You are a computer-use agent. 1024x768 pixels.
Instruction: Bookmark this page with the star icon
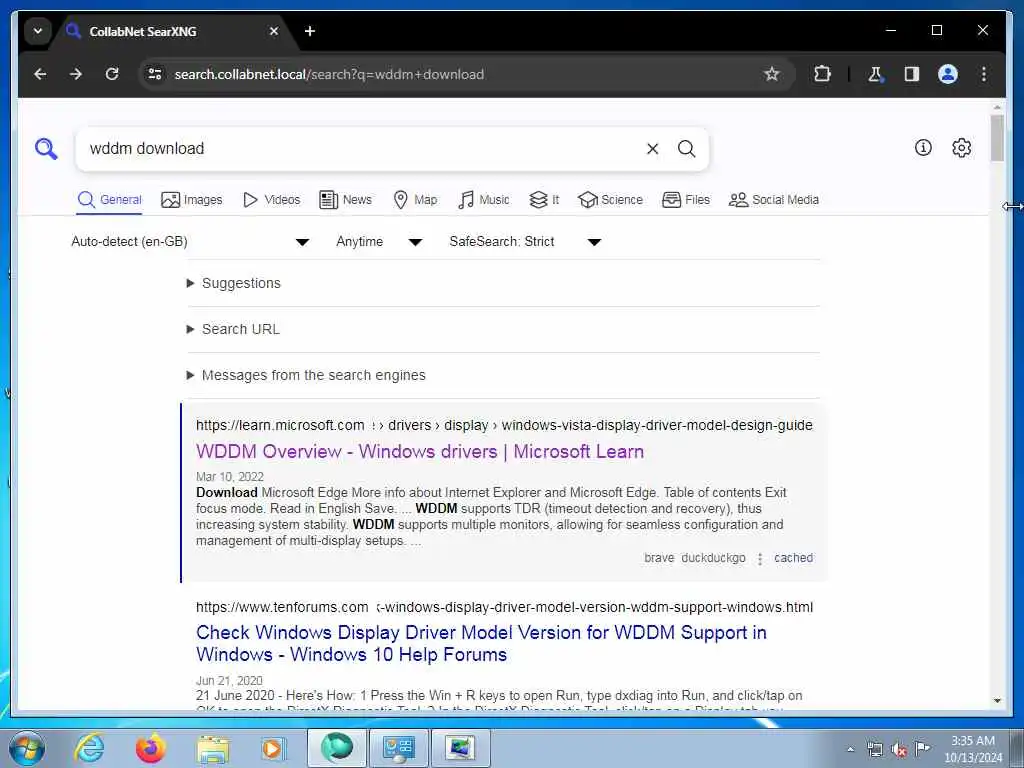point(771,74)
